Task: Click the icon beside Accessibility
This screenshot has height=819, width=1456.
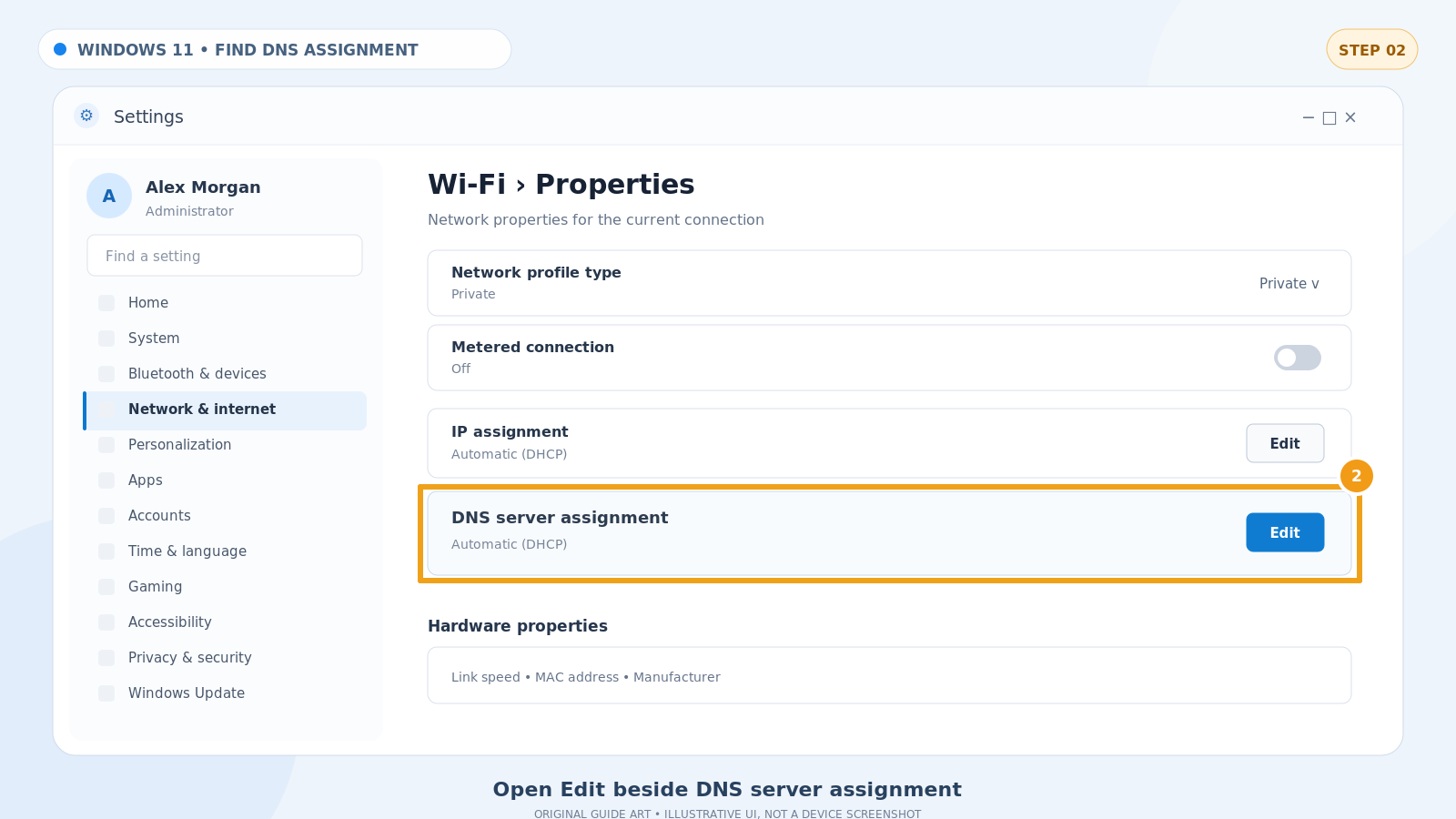Action: 106,622
